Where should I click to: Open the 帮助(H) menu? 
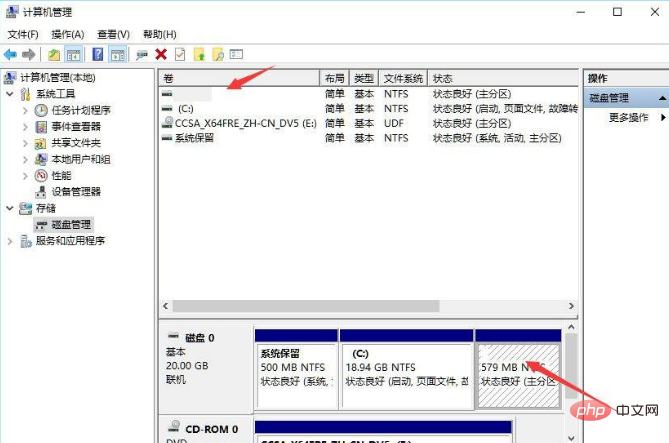pyautogui.click(x=160, y=35)
